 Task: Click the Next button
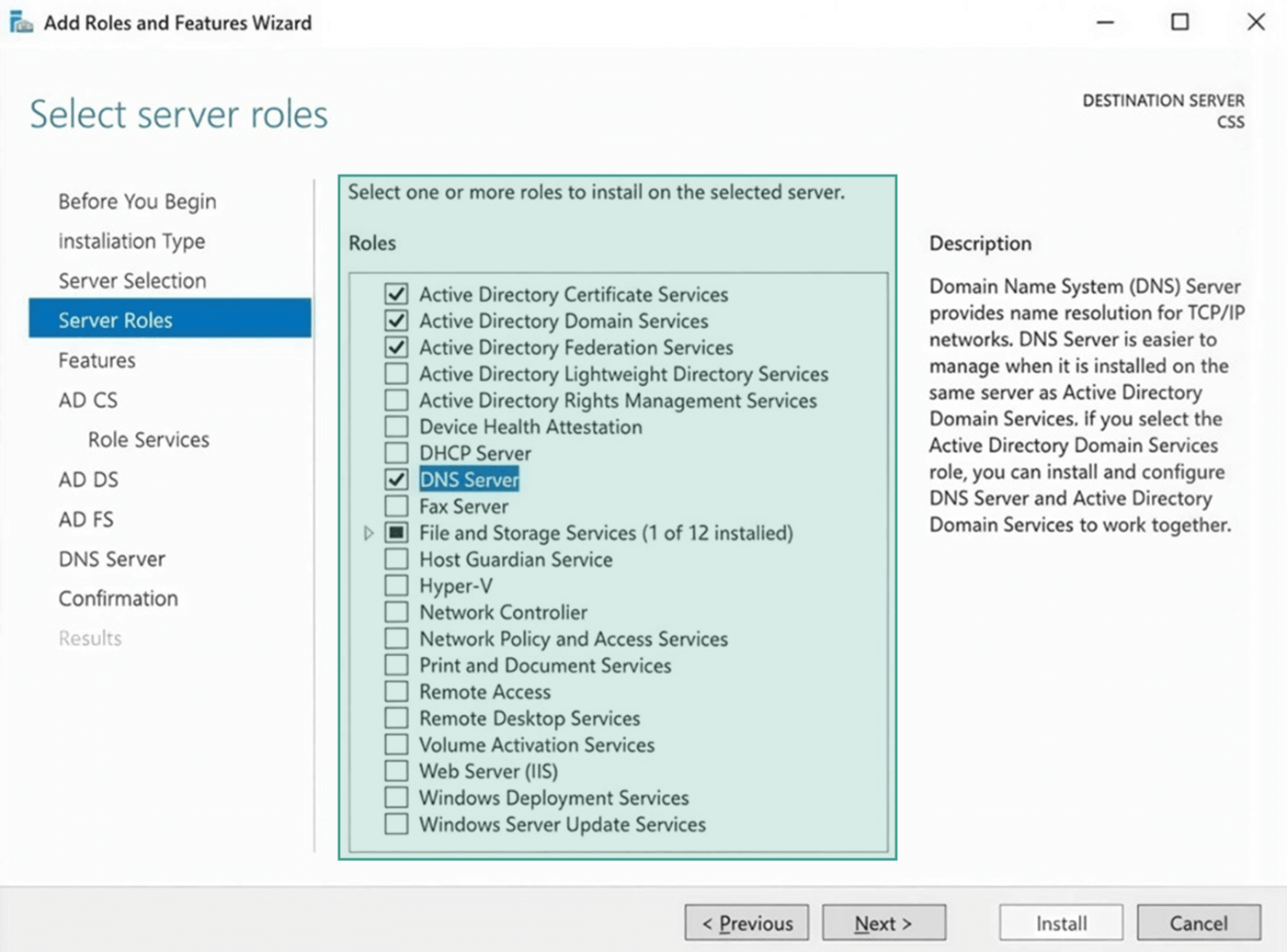coord(883,924)
